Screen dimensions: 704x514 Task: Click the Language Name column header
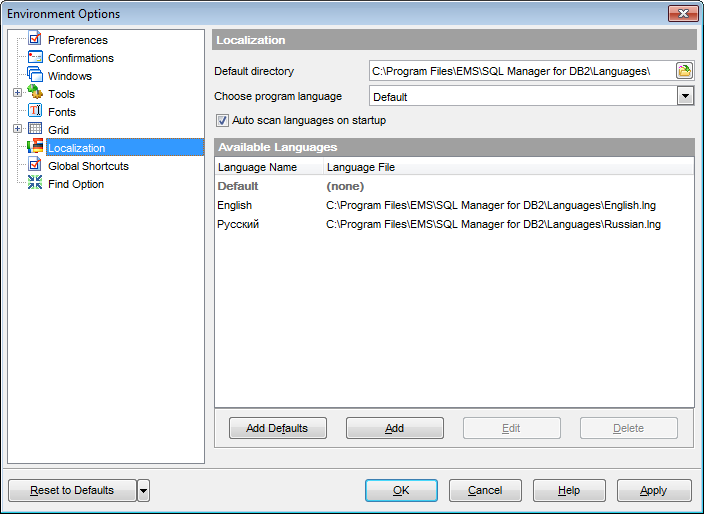pos(258,167)
